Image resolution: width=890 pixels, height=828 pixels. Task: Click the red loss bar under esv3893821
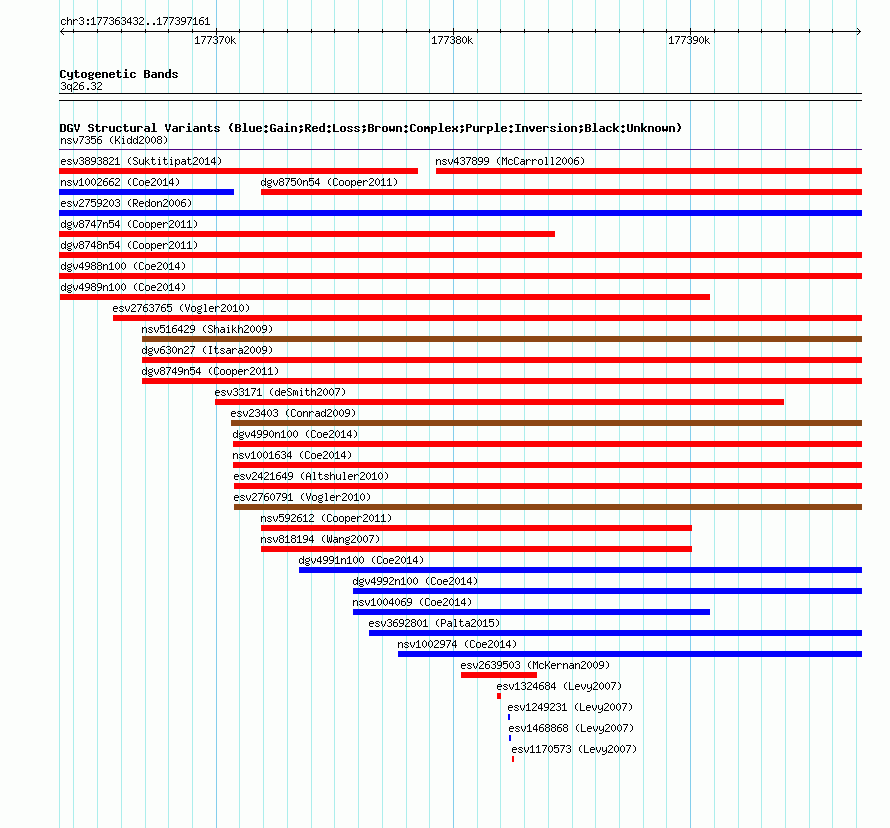[238, 171]
